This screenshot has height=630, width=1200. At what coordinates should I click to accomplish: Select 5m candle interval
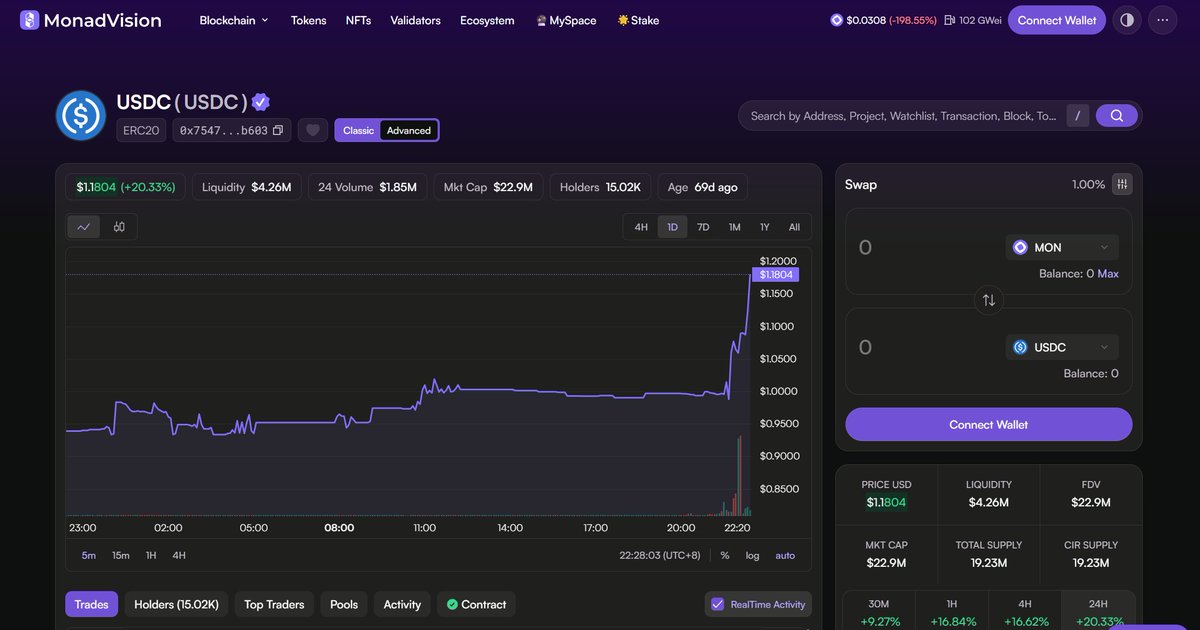pos(89,555)
